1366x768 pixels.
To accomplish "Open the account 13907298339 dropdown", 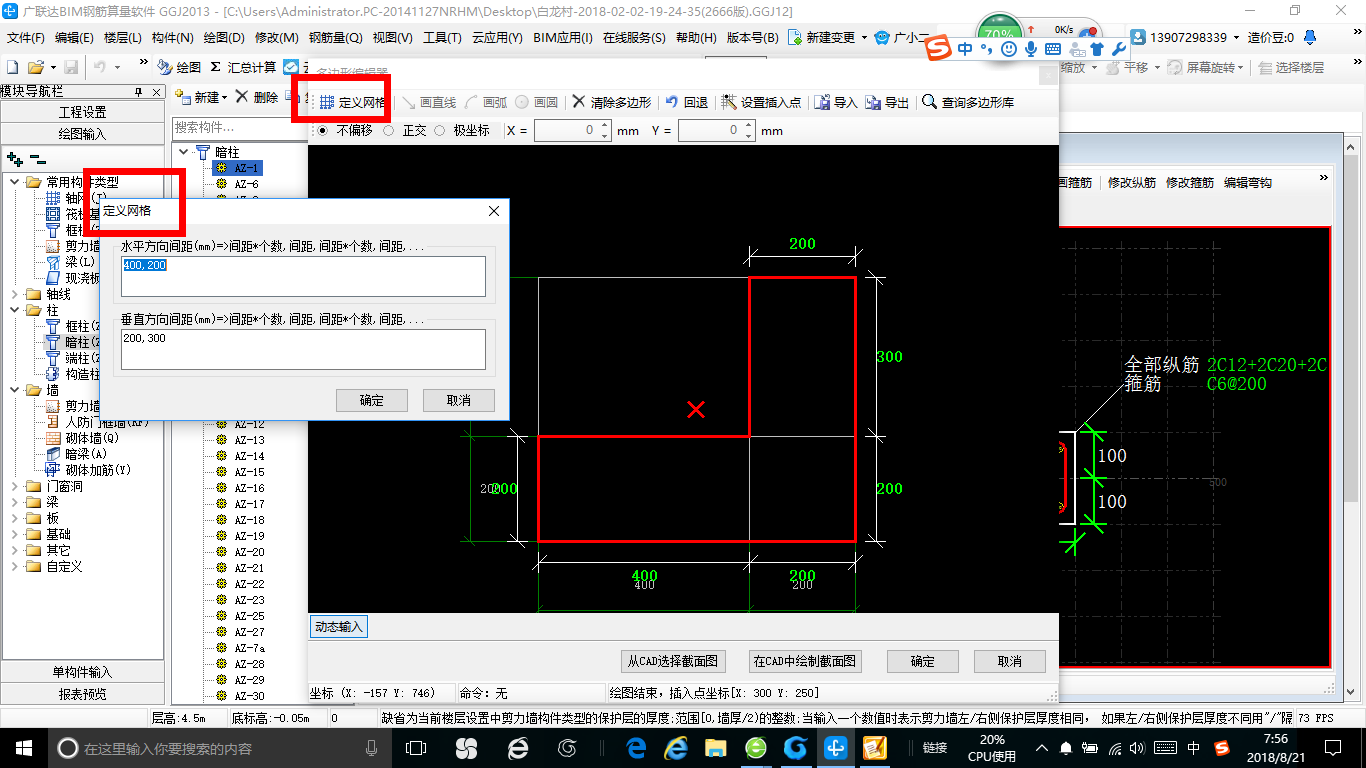I will pyautogui.click(x=1235, y=37).
